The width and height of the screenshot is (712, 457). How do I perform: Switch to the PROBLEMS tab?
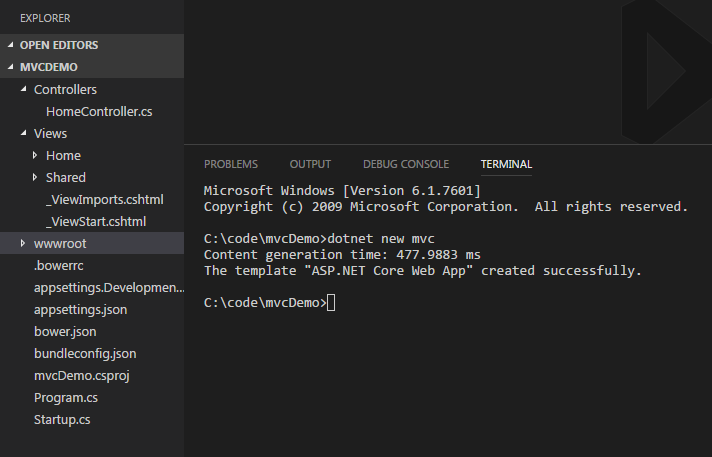231,164
